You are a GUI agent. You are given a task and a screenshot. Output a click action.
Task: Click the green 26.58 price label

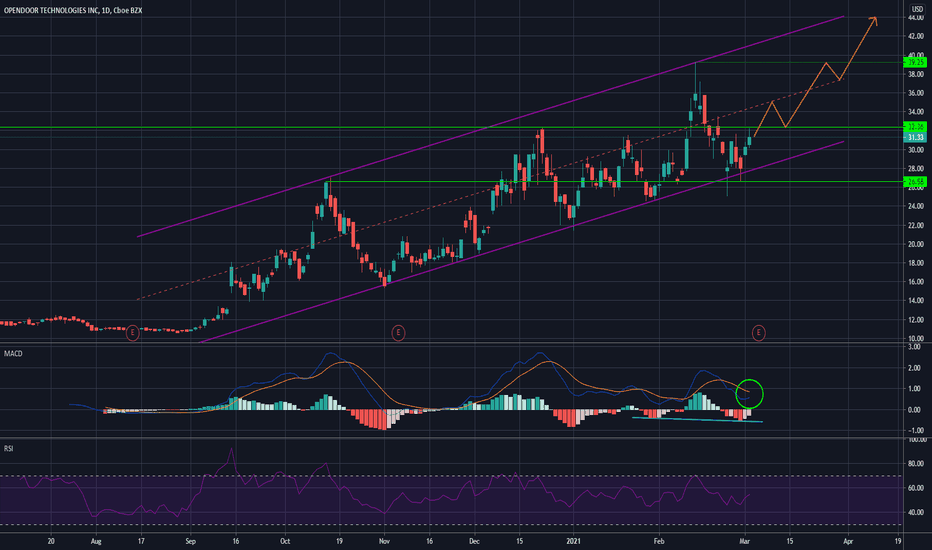915,181
